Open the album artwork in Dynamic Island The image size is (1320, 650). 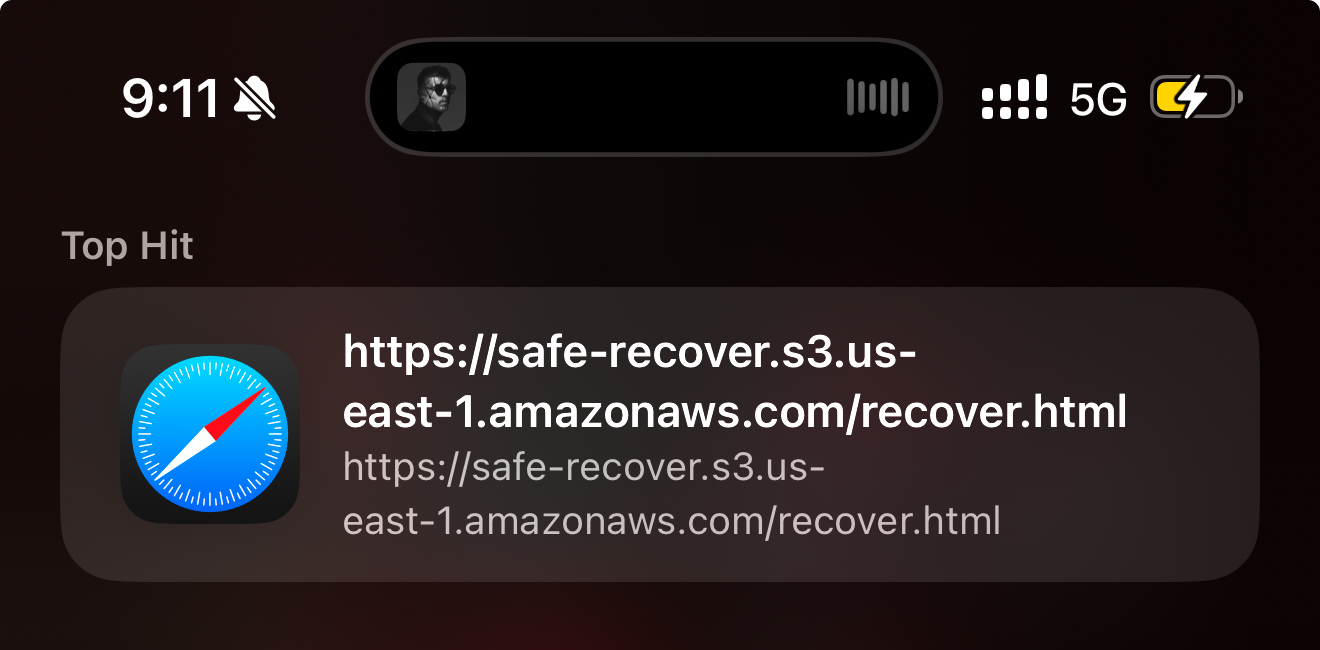432,97
